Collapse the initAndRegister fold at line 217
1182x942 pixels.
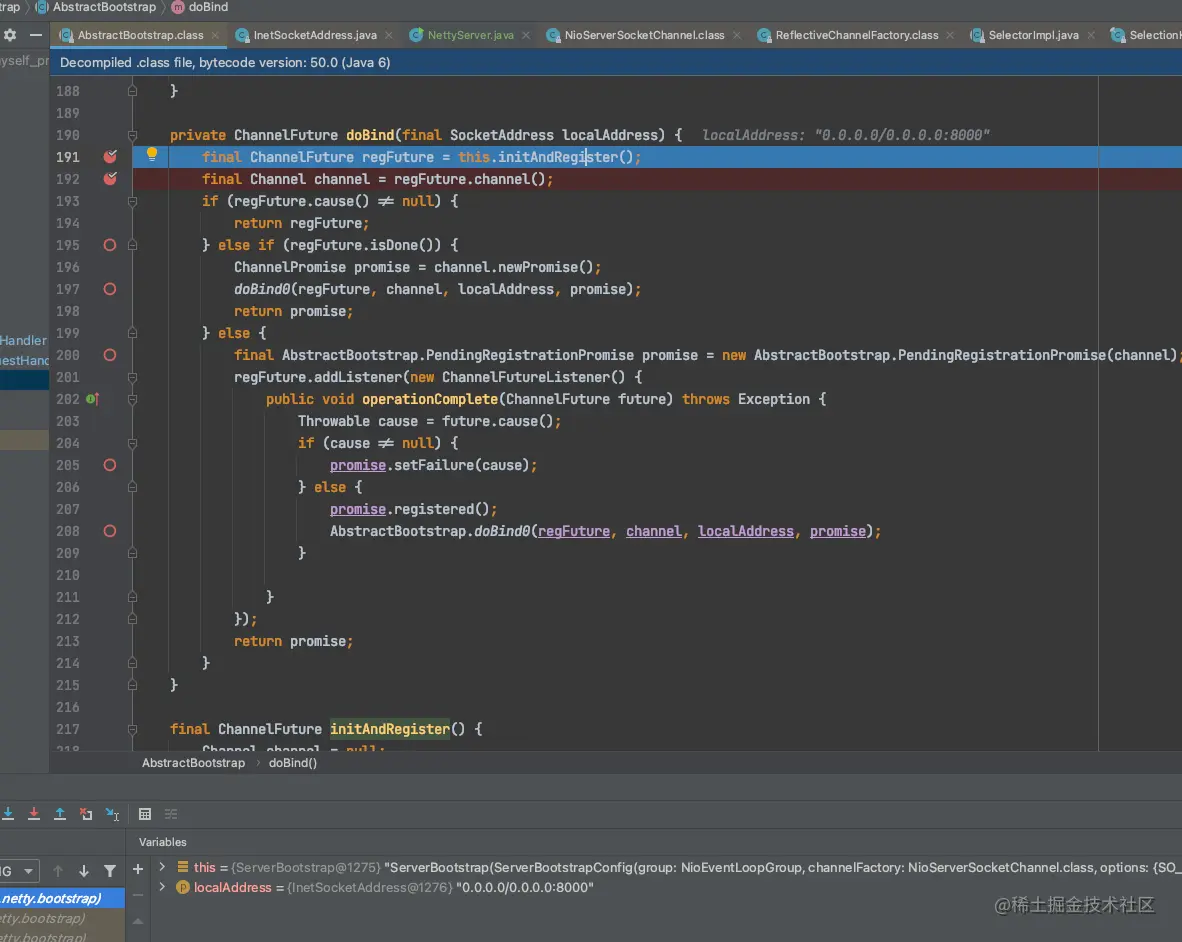coord(133,729)
